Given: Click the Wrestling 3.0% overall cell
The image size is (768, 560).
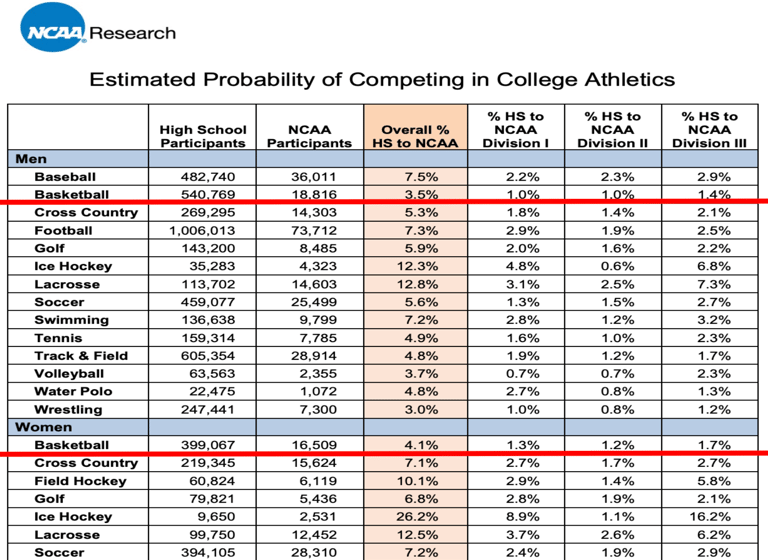Looking at the screenshot, I should 421,410.
